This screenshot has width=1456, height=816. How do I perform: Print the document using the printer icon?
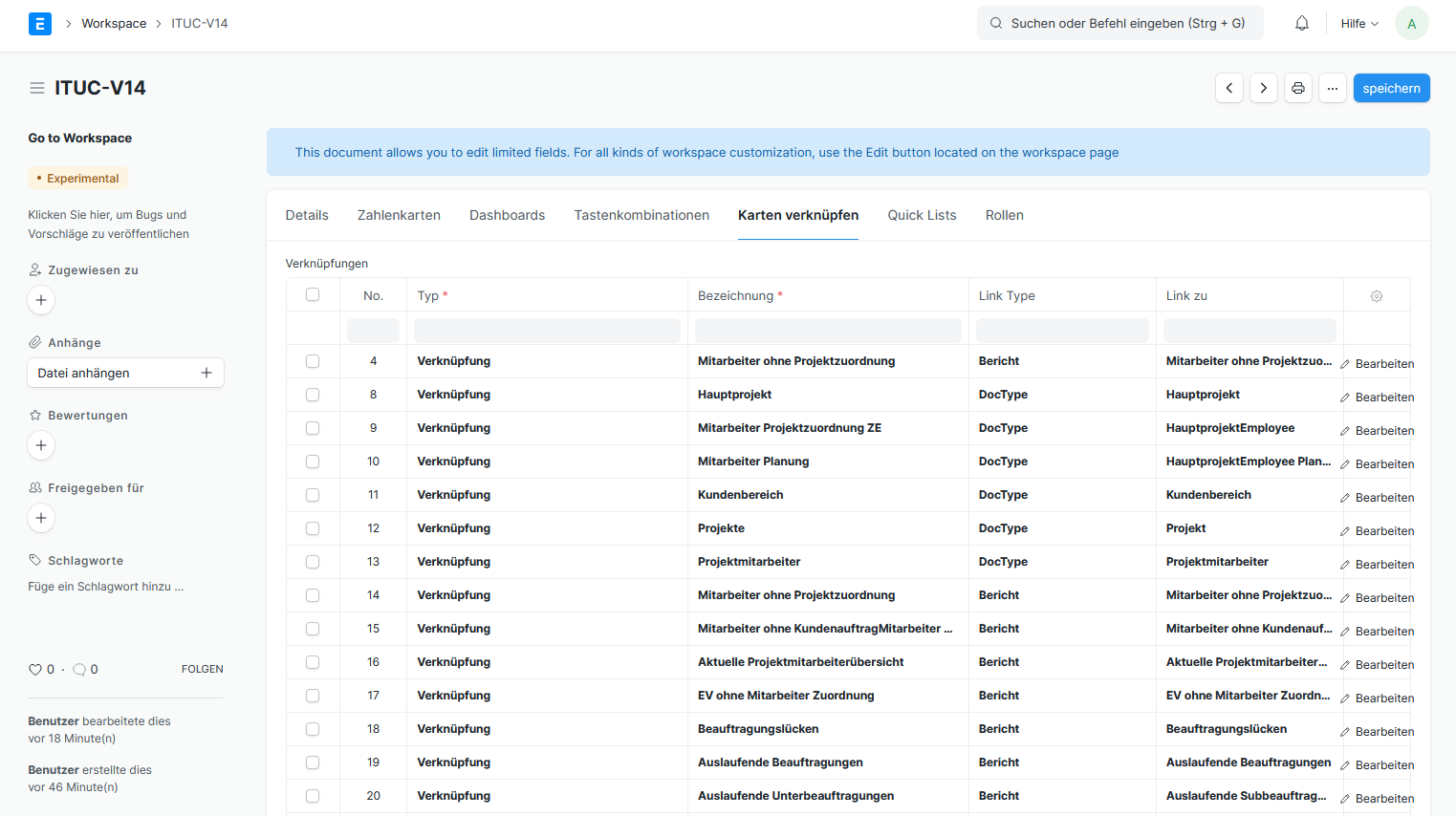pos(1297,87)
